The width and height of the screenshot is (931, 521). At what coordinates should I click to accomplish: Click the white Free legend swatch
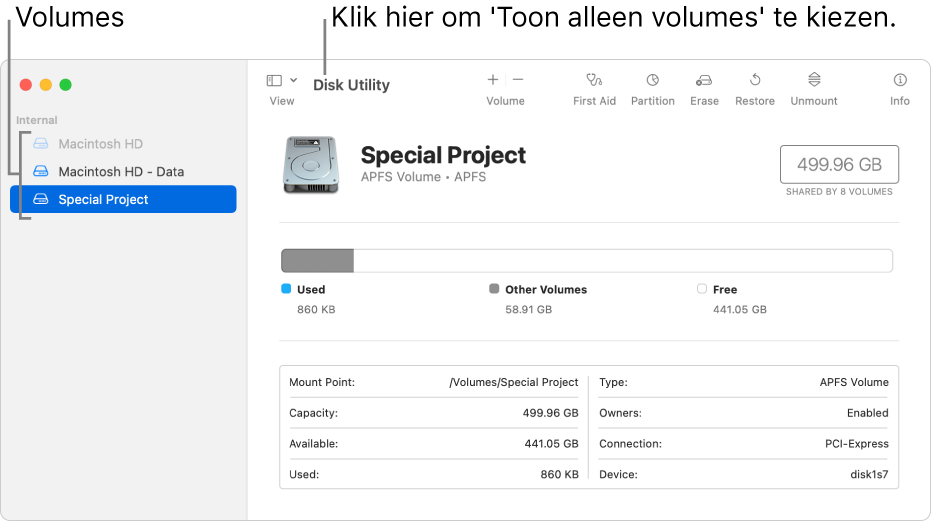(x=702, y=289)
